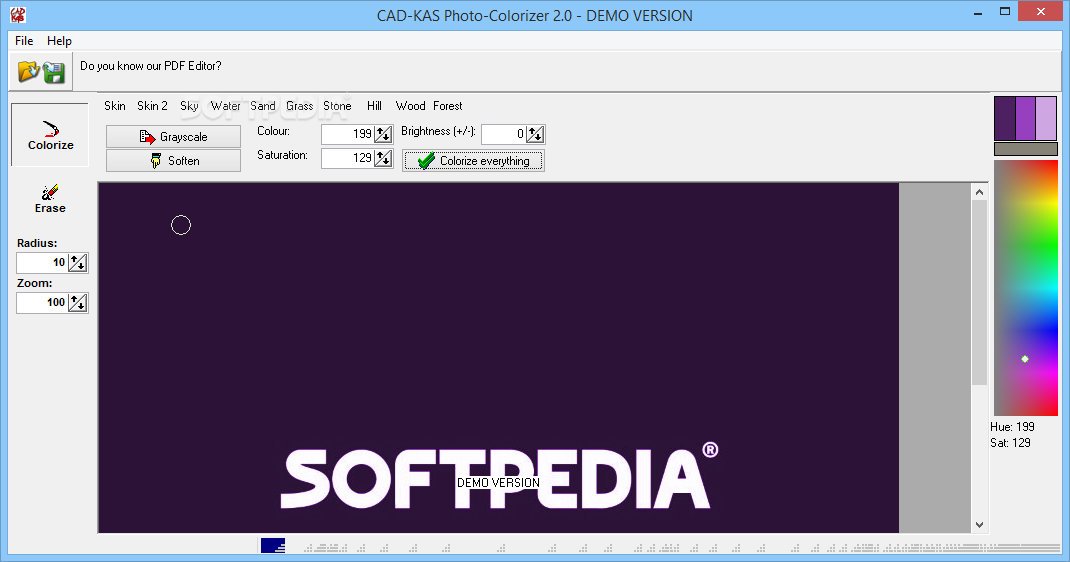Pick a hue in the color spectrum
Viewport: 1070px width, 562px height.
1026,288
